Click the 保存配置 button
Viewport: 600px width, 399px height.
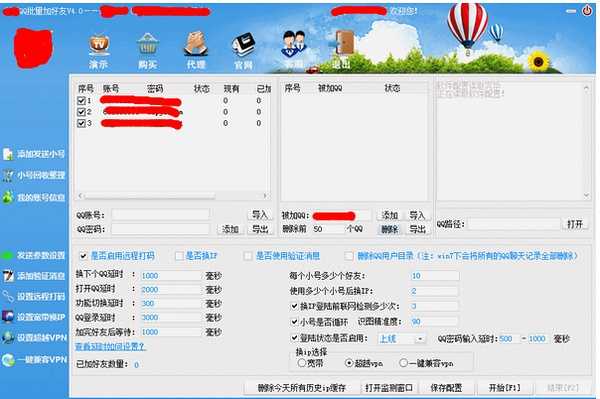(x=447, y=388)
